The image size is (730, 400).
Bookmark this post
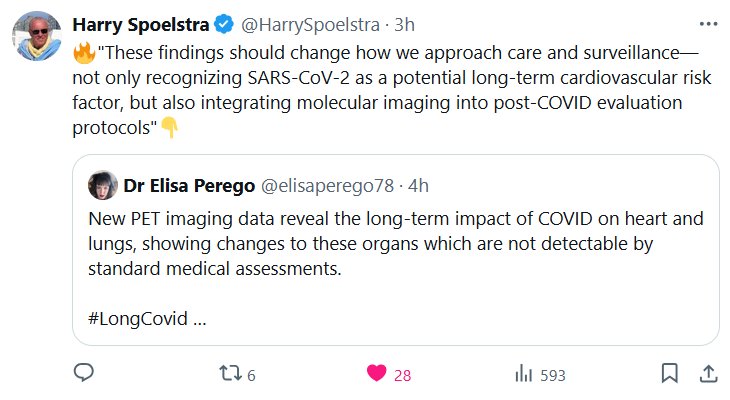[669, 374]
